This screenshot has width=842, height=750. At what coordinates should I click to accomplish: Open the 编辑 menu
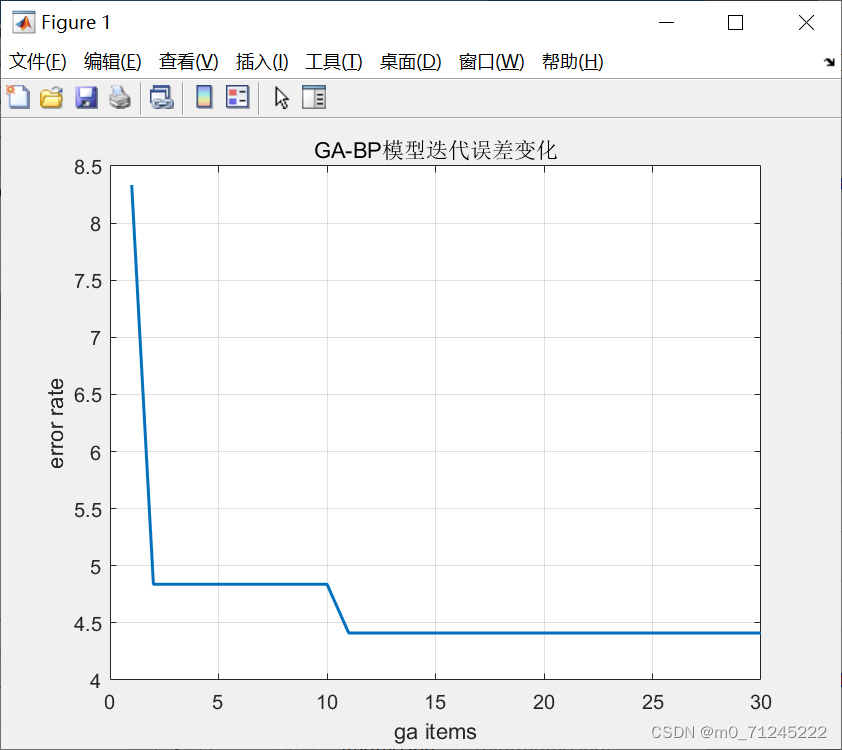[113, 61]
